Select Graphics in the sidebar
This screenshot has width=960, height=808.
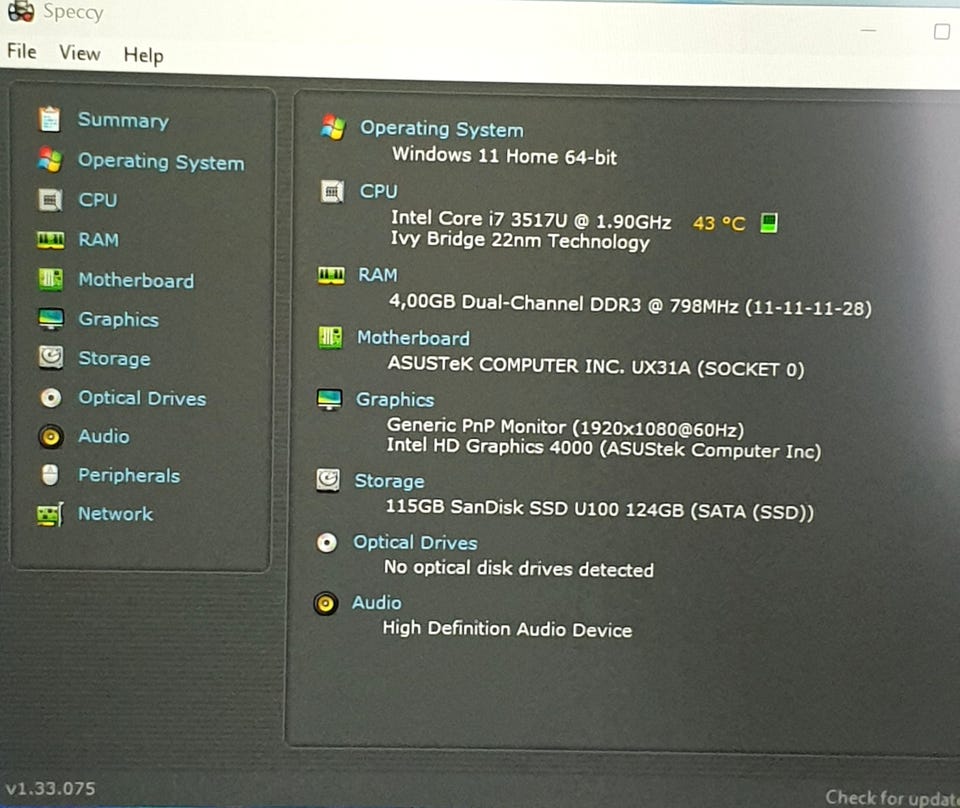pyautogui.click(x=119, y=320)
